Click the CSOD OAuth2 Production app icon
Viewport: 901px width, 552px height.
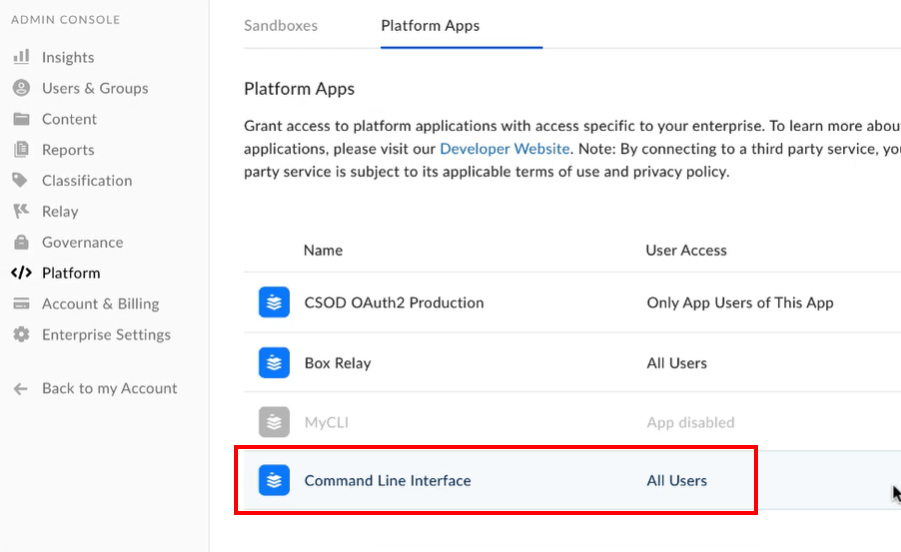[274, 302]
